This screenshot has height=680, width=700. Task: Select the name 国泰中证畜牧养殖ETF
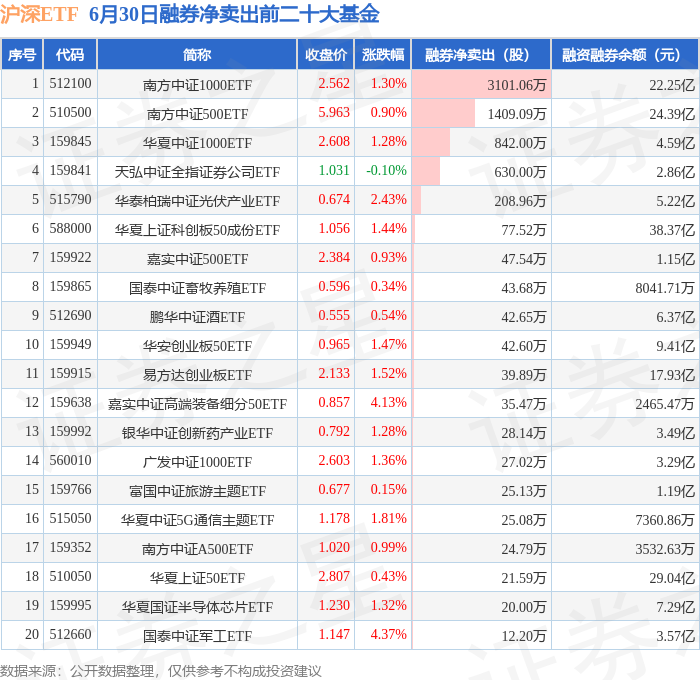197,288
